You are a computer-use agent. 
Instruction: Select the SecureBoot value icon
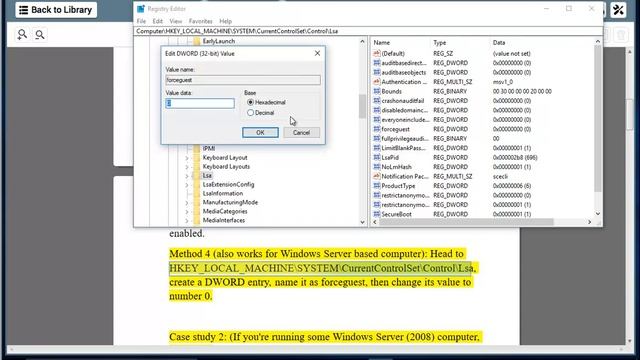point(377,214)
